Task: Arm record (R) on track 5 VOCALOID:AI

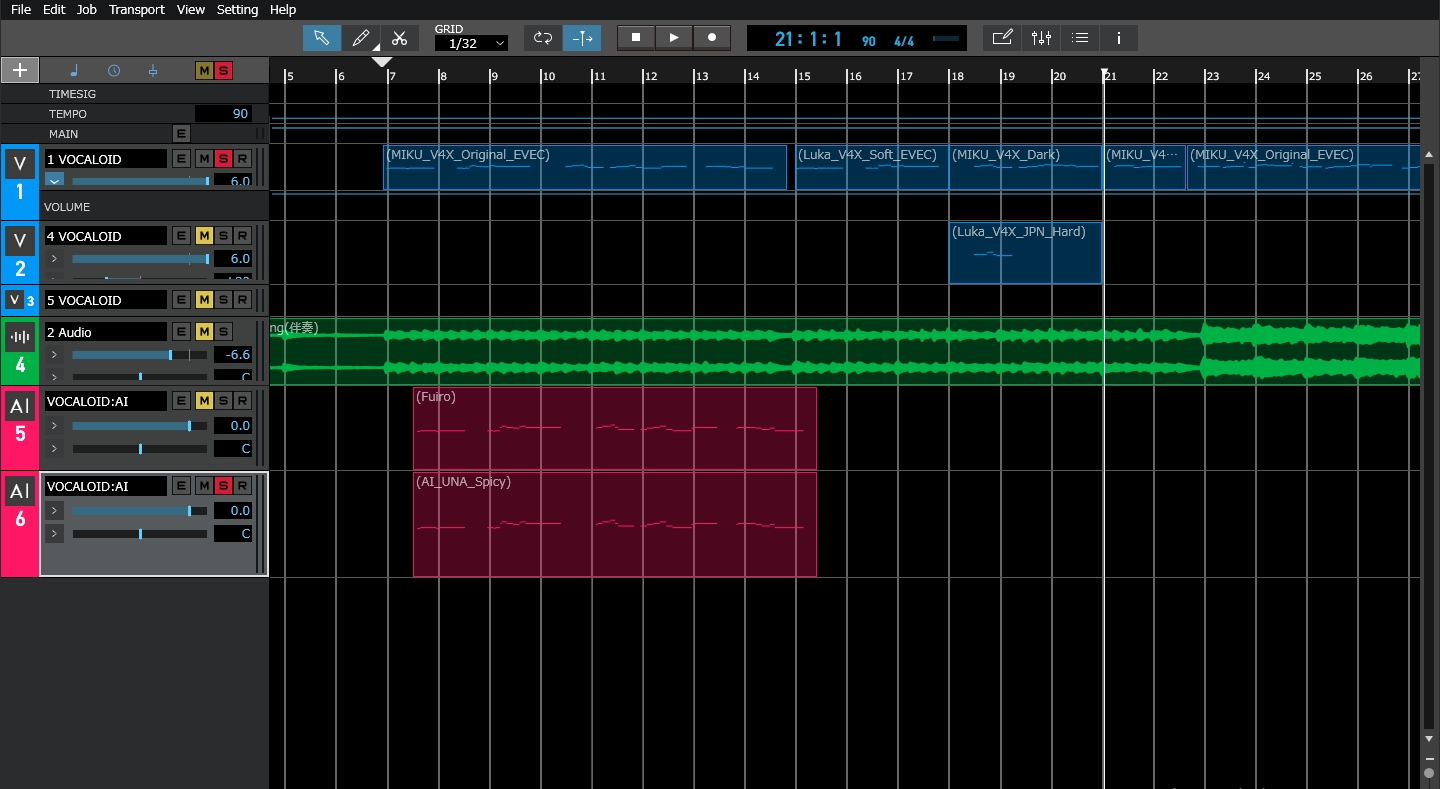Action: point(241,401)
